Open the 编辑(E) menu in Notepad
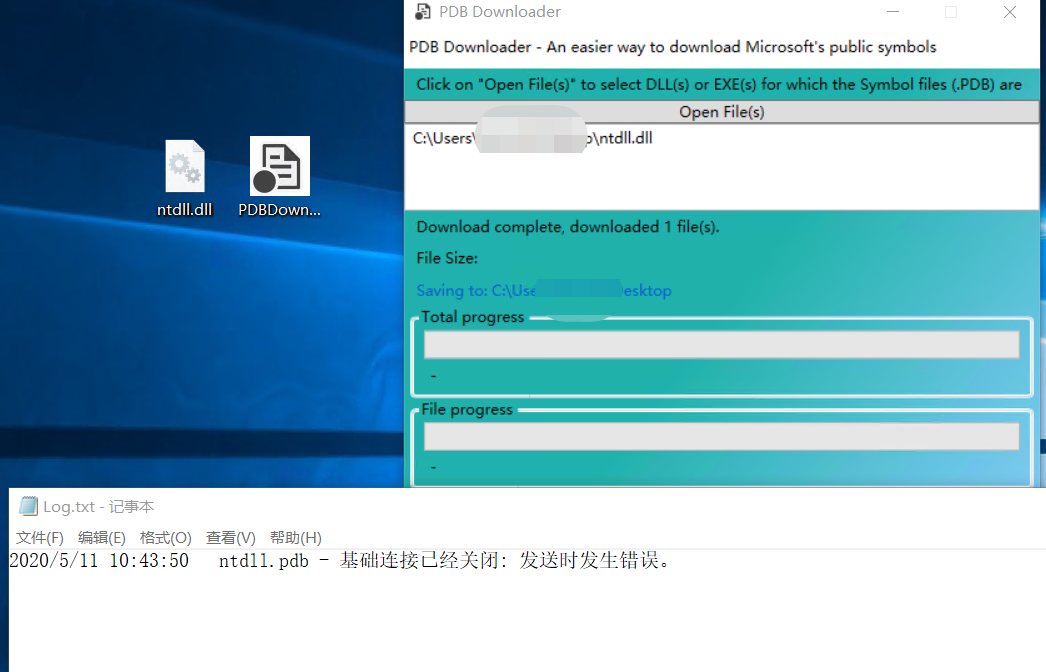The height and width of the screenshot is (672, 1046). pos(101,538)
